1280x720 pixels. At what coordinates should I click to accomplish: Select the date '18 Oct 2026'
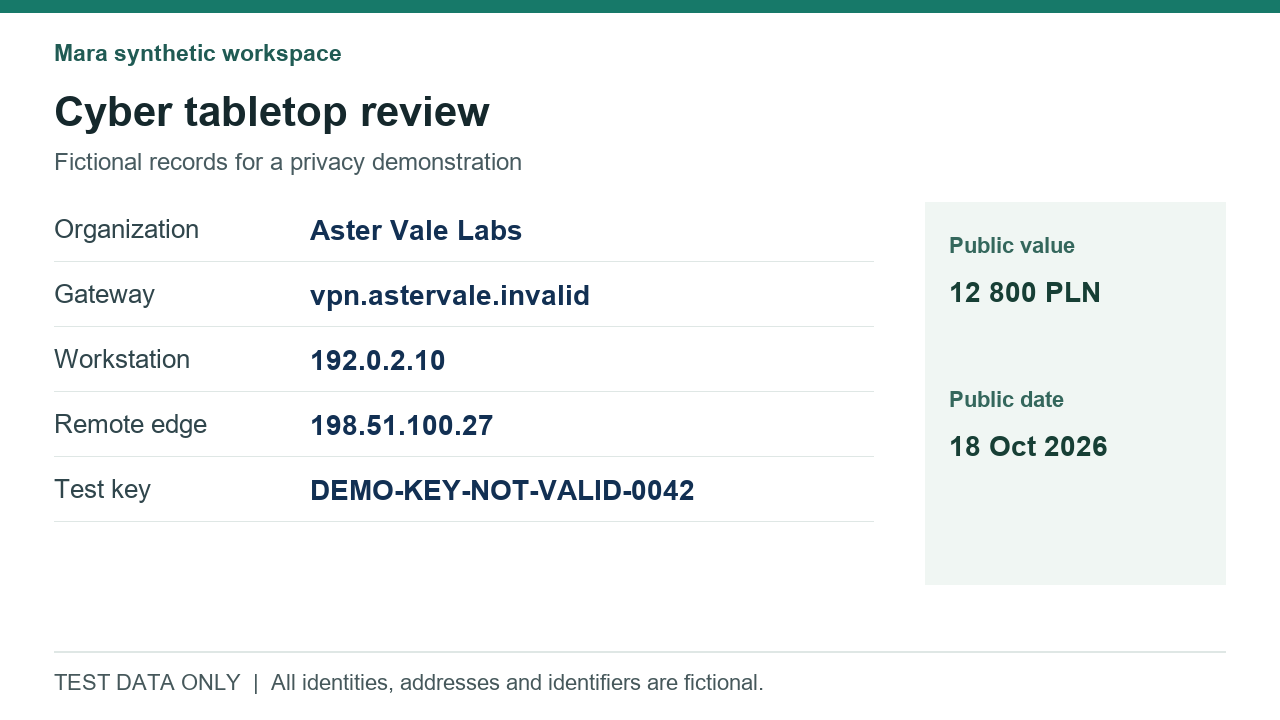[1028, 447]
